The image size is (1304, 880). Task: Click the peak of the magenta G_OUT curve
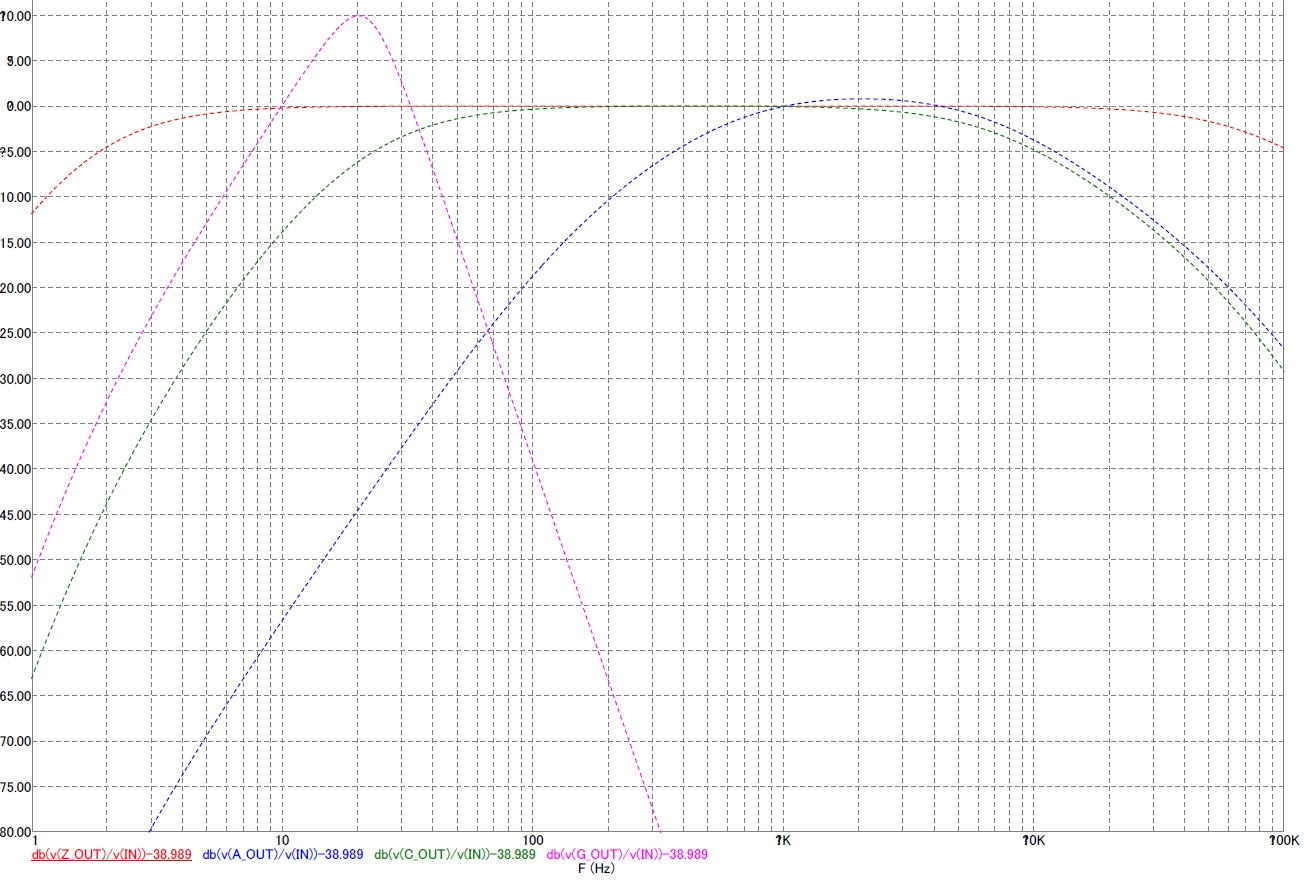tap(357, 15)
